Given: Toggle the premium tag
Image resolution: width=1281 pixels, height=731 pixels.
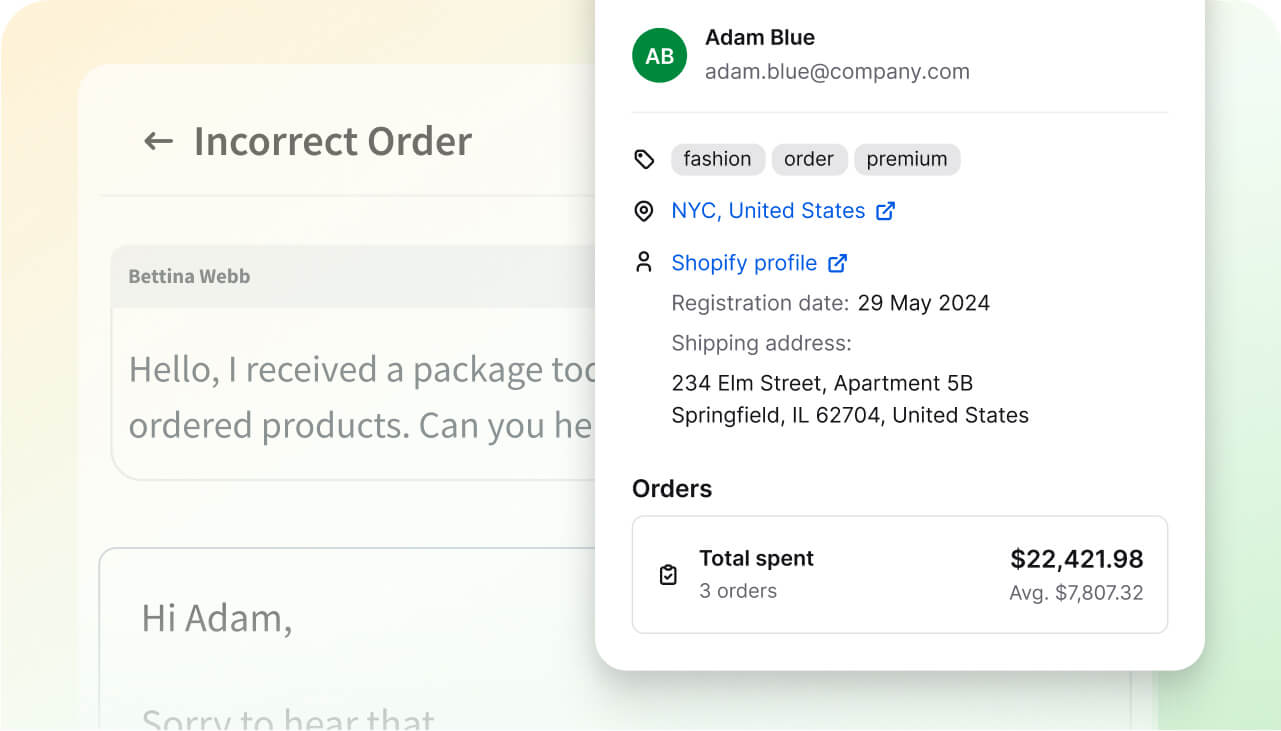Looking at the screenshot, I should tap(907, 158).
